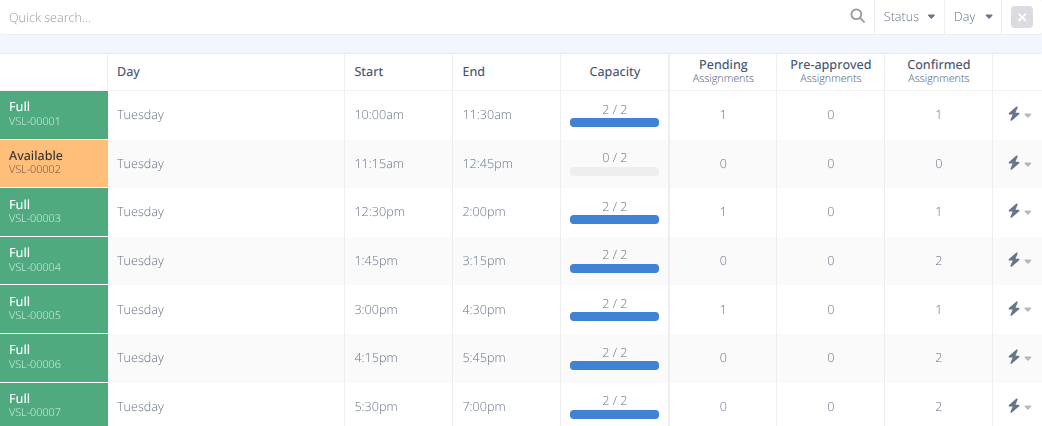Click the 7:00pm end time

tap(484, 406)
